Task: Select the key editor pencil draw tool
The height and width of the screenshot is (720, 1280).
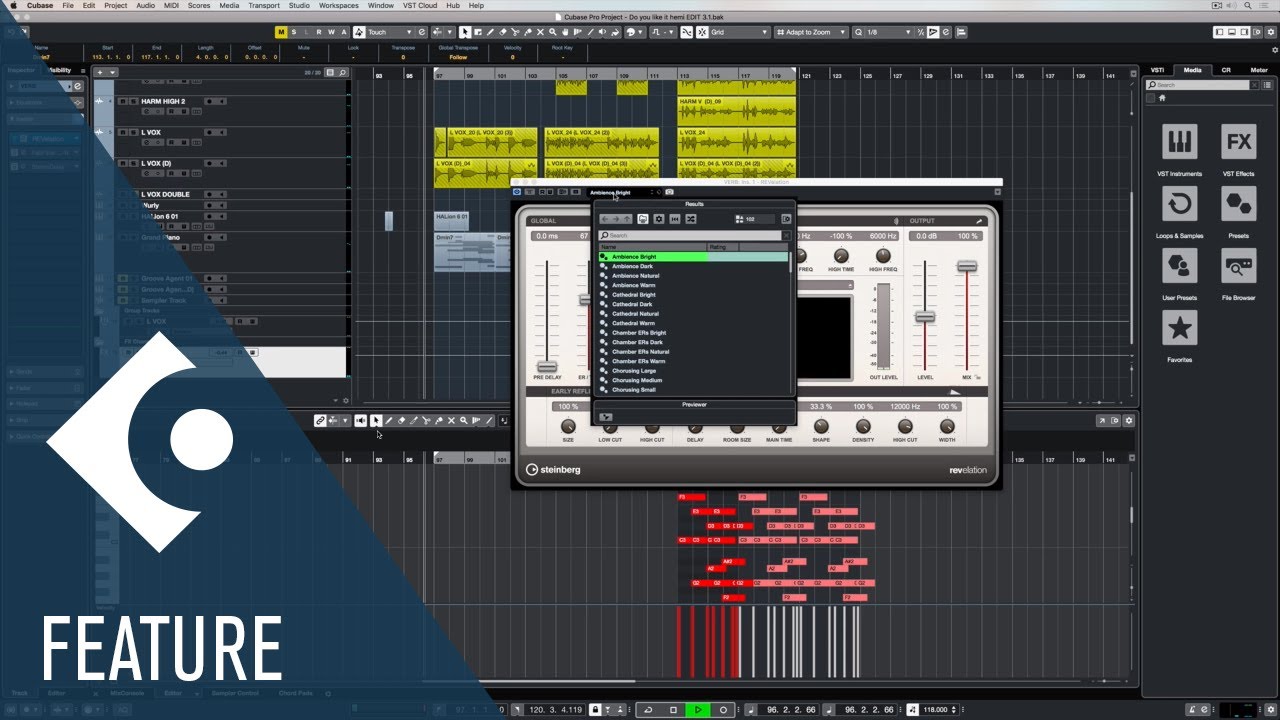Action: click(x=389, y=421)
